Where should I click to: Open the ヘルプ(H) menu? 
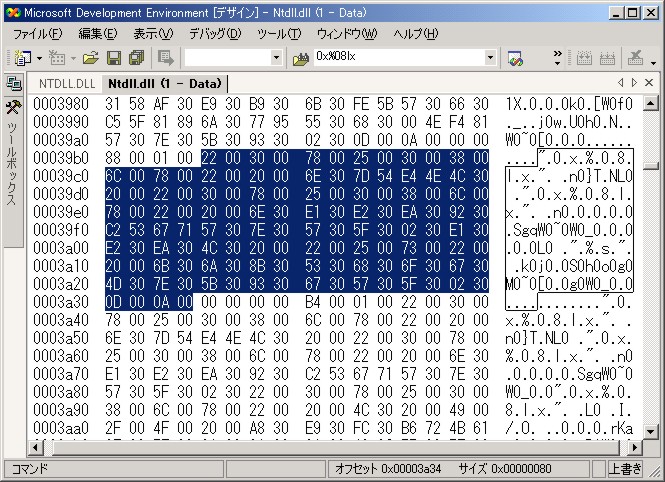coord(416,33)
